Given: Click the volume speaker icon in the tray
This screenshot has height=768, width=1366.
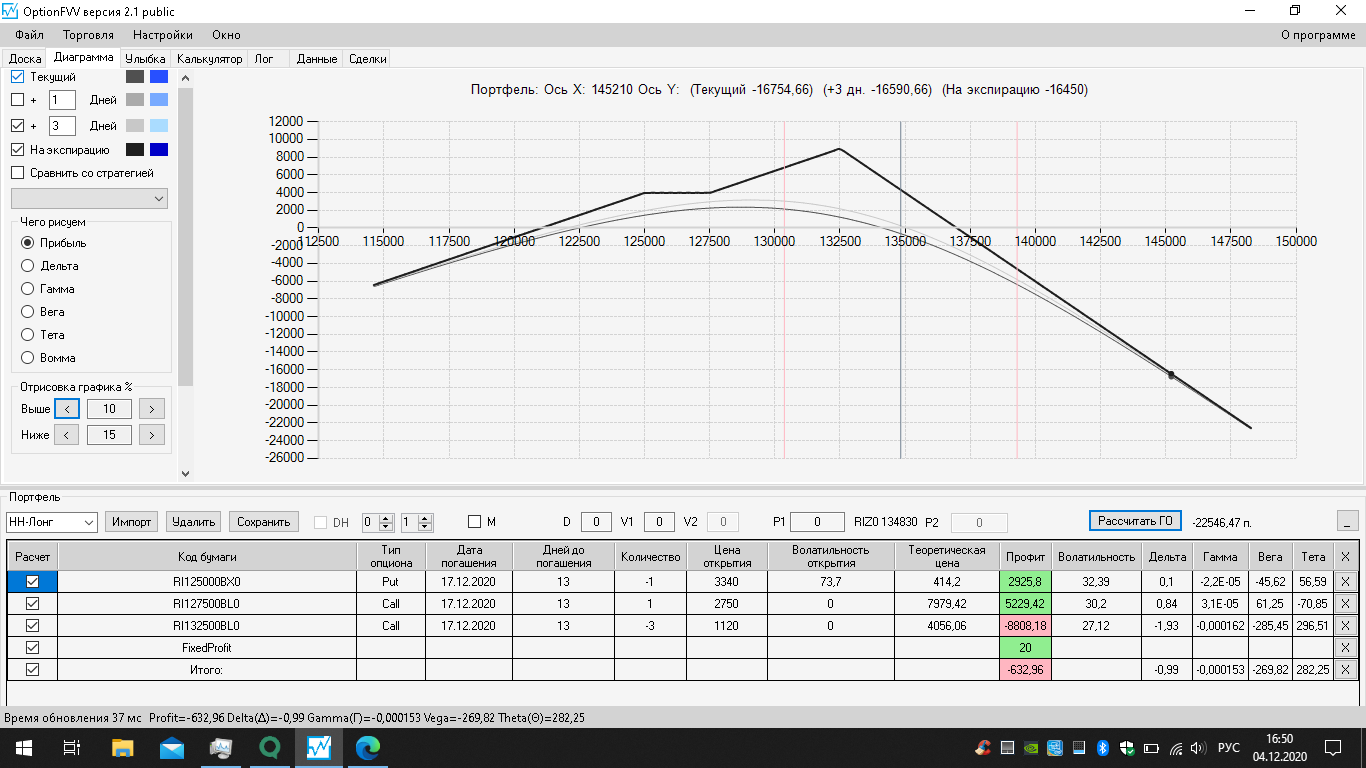Looking at the screenshot, I should (x=1200, y=748).
